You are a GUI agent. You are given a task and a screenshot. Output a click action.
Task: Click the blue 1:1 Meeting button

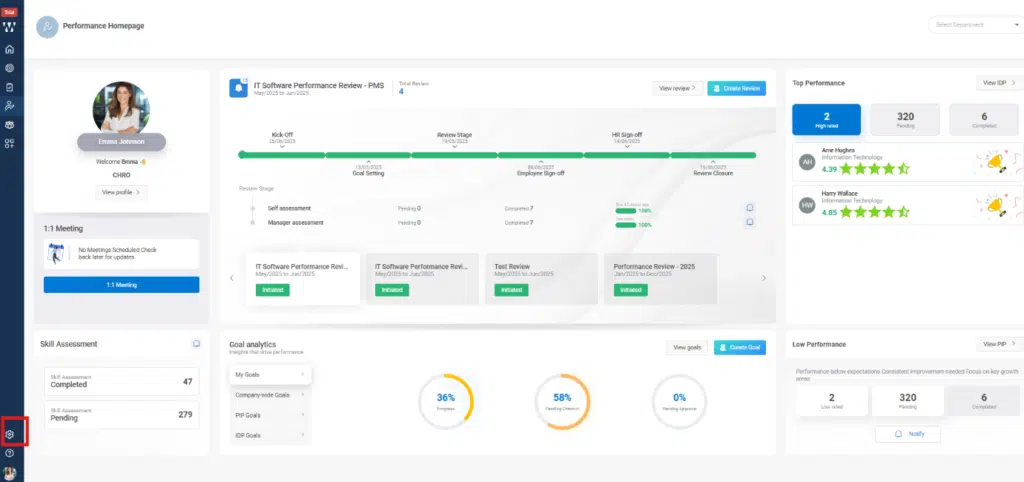coord(121,285)
